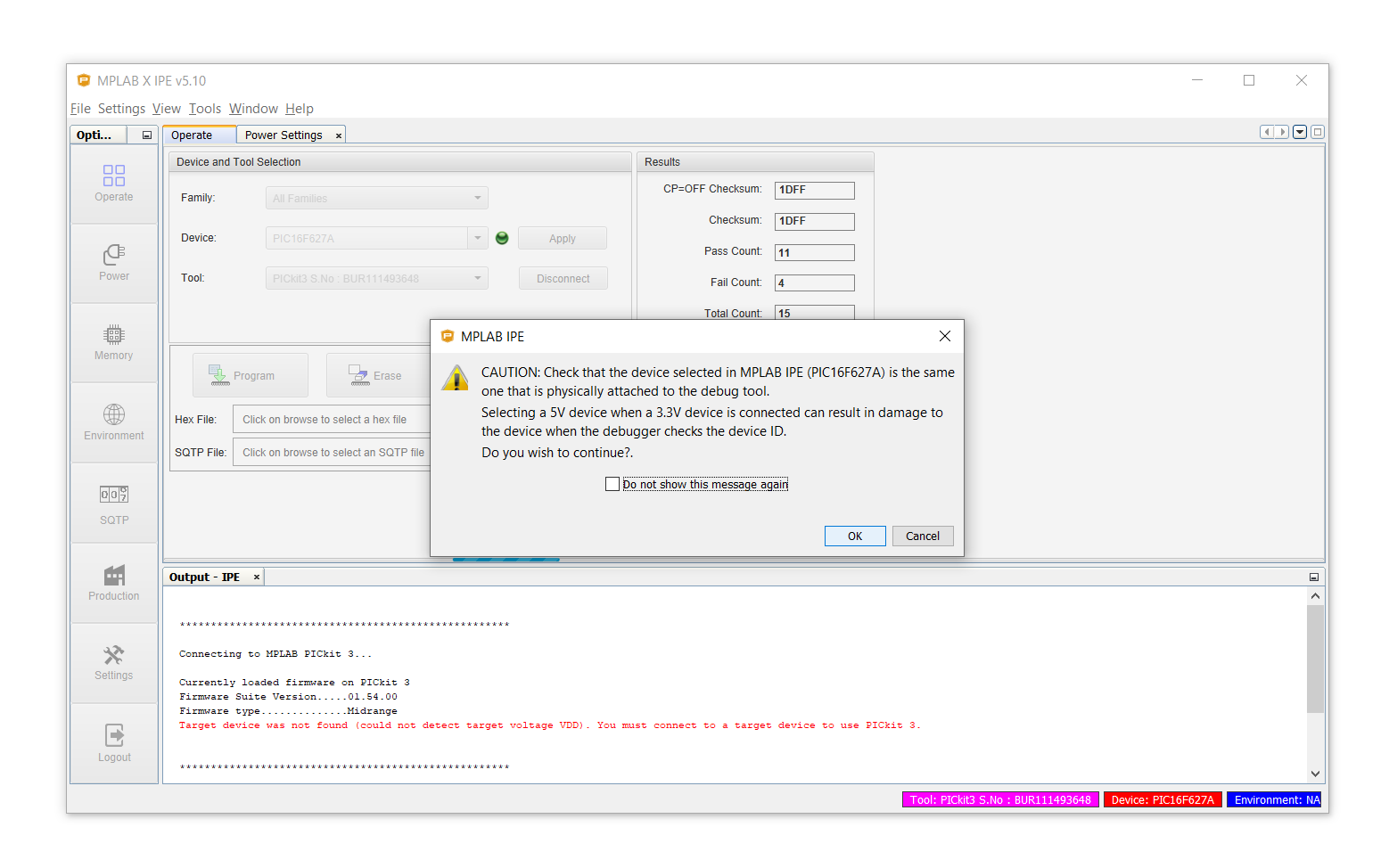This screenshot has height=868, width=1389.
Task: Expand the Family dropdown
Action: click(x=477, y=198)
